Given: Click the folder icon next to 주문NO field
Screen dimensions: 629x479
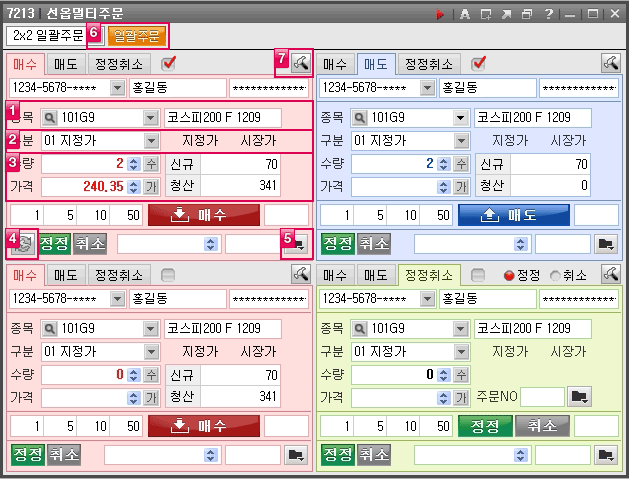Looking at the screenshot, I should (x=578, y=397).
